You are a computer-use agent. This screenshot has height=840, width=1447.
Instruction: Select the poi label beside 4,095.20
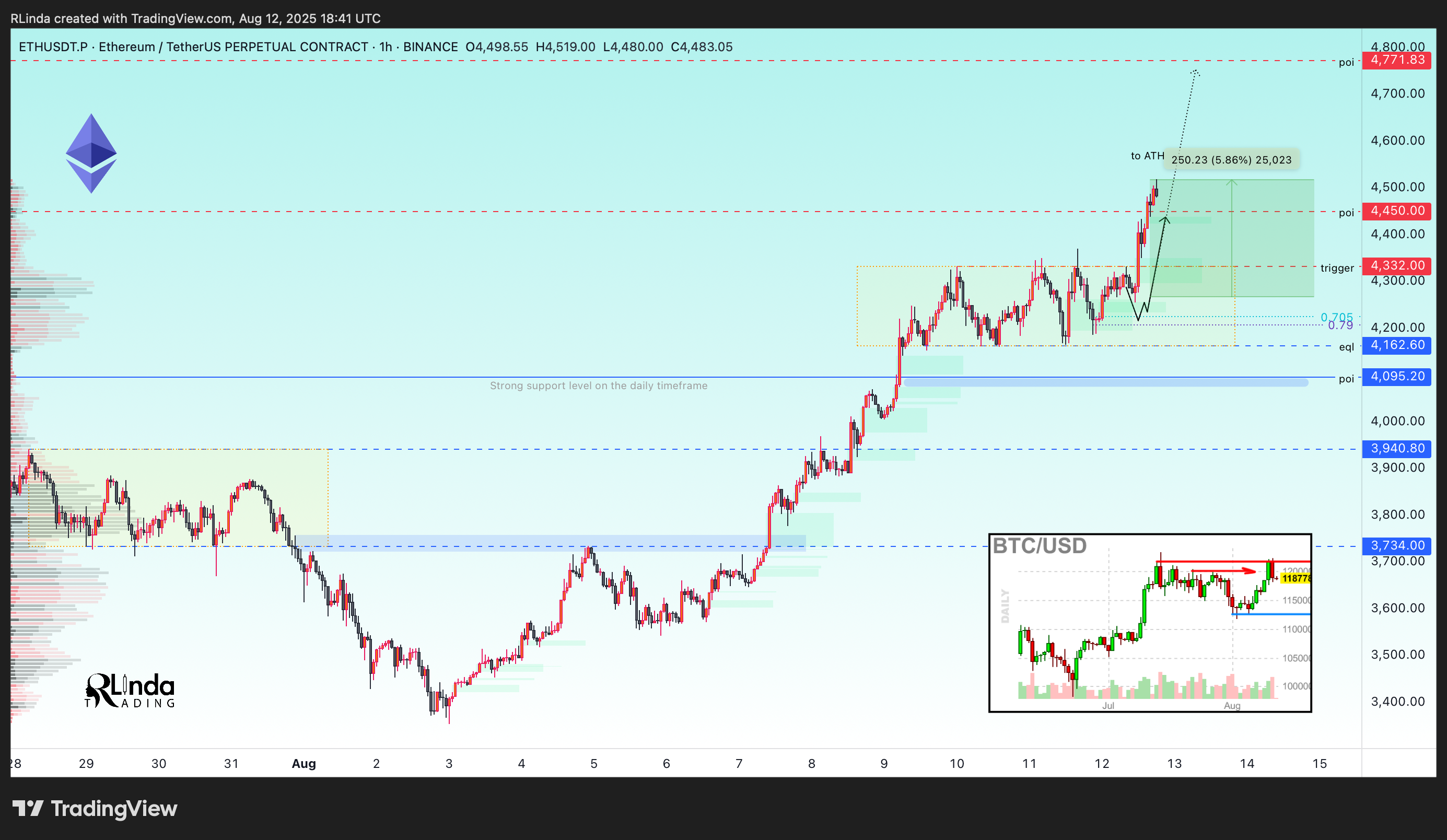click(x=1346, y=378)
